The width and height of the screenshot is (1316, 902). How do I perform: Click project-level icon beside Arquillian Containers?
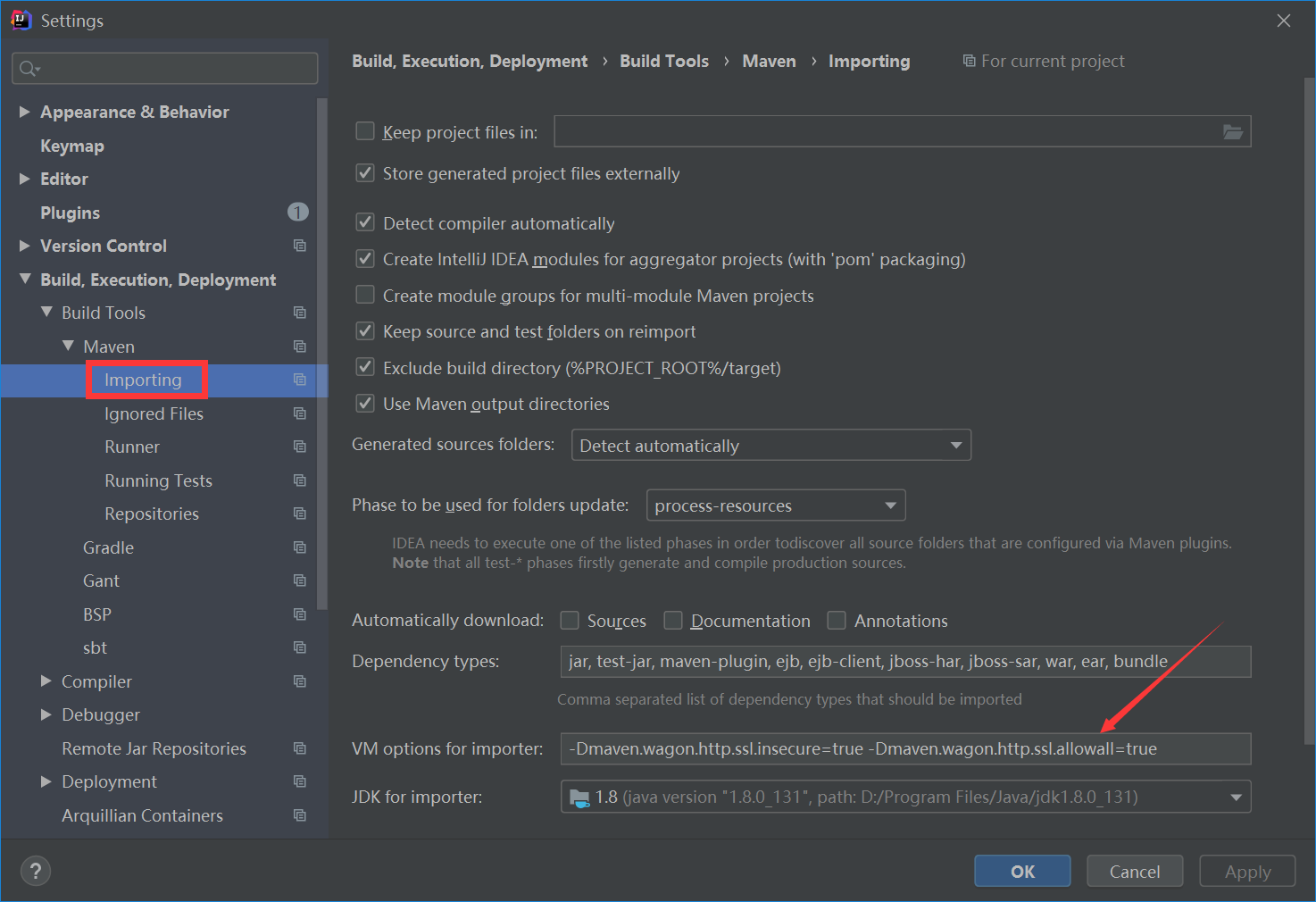(300, 815)
